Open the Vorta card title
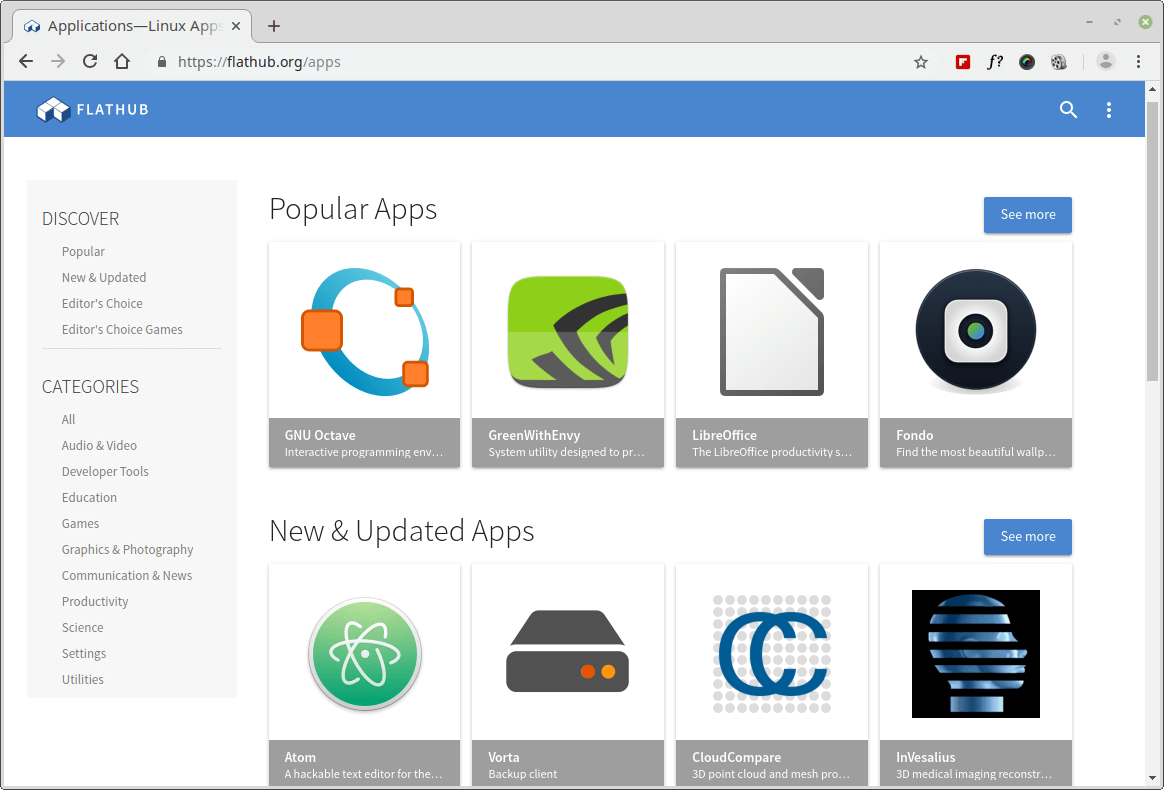Screen dimensions: 1164x790 (x=503, y=757)
